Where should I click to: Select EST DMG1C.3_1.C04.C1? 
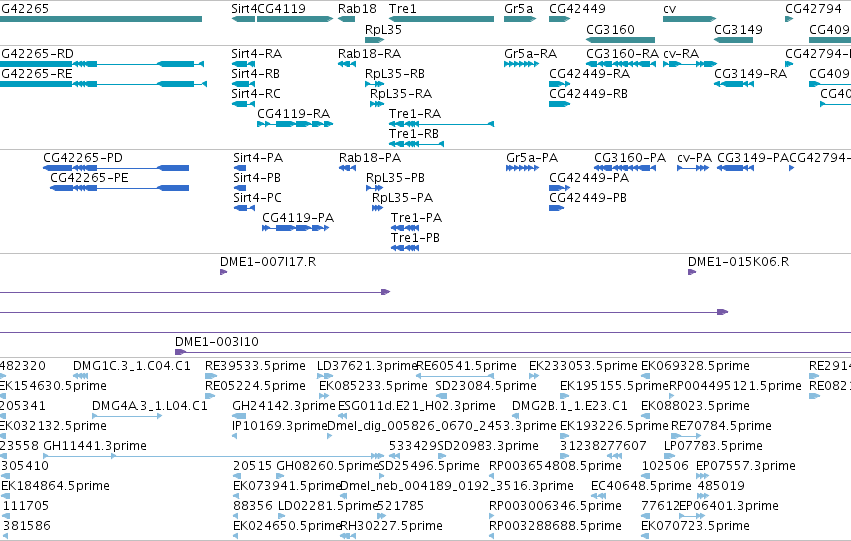point(80,376)
